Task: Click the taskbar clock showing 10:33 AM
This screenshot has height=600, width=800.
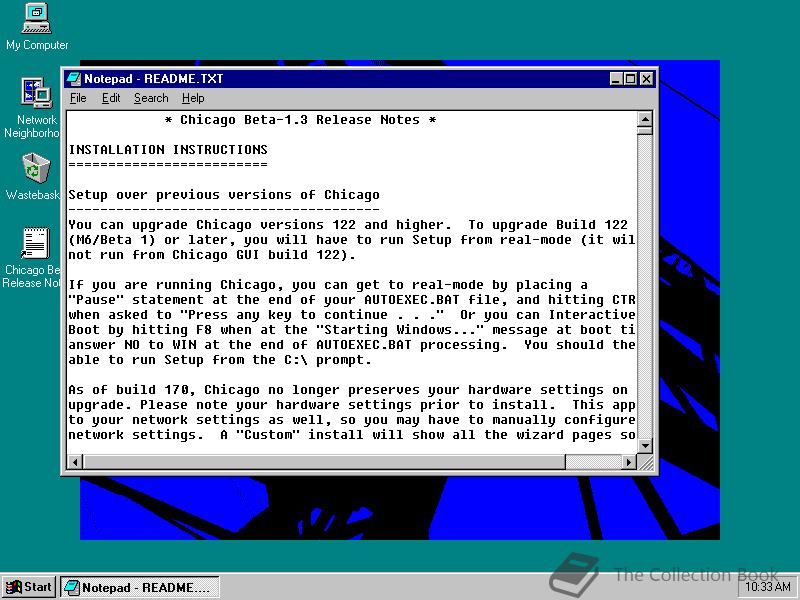Action: pos(768,587)
